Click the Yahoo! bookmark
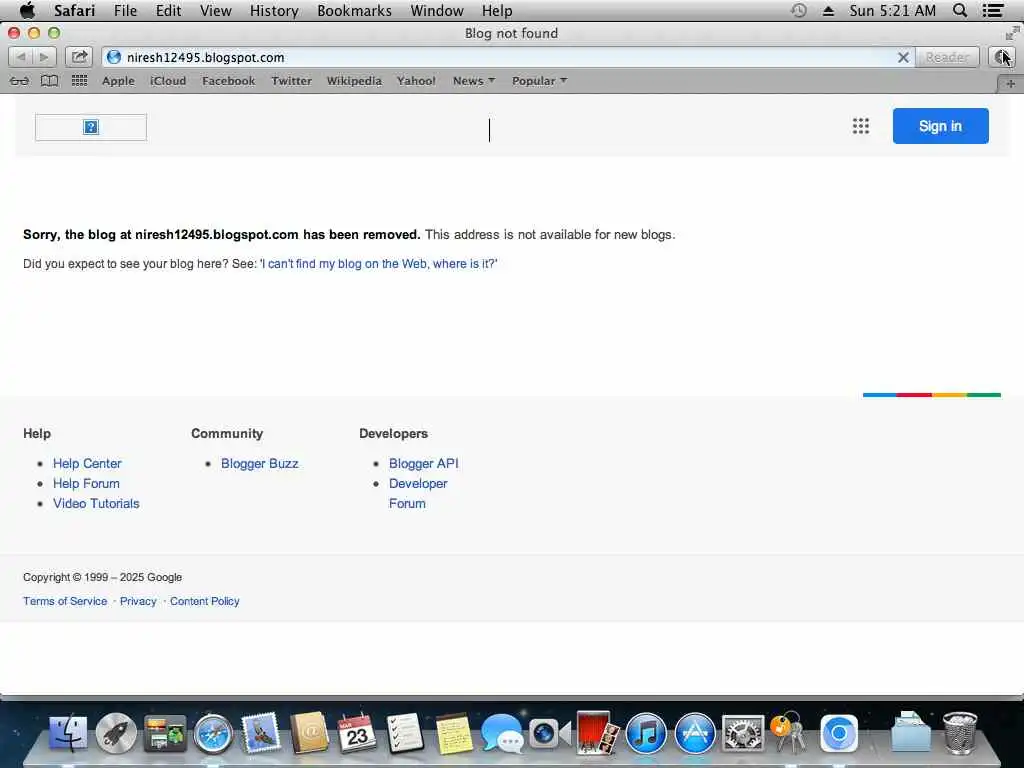 point(416,81)
